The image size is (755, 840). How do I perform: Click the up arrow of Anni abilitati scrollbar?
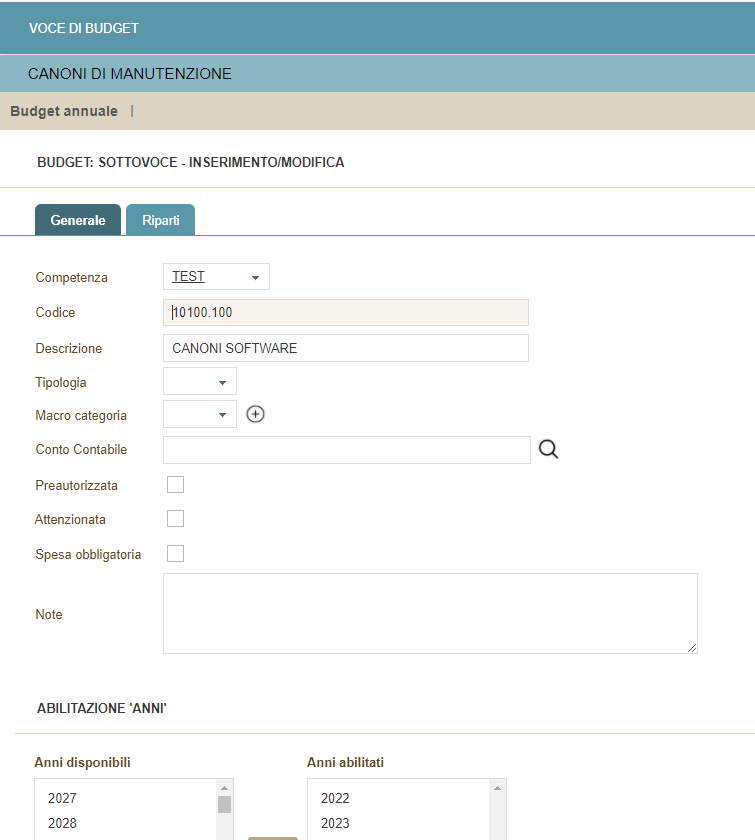point(498,787)
